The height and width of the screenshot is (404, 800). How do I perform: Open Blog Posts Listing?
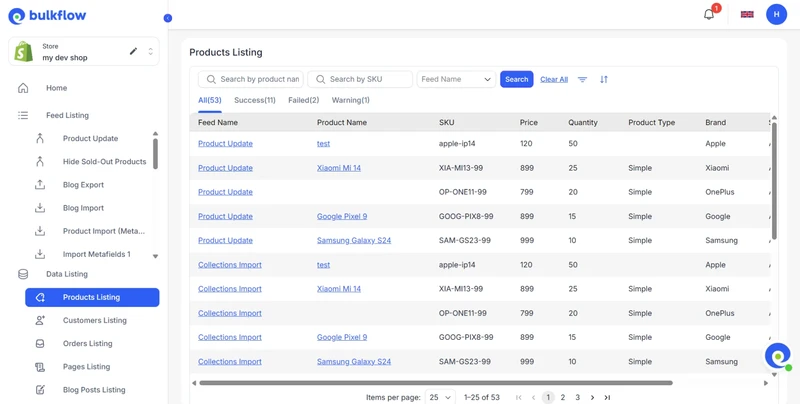click(94, 390)
